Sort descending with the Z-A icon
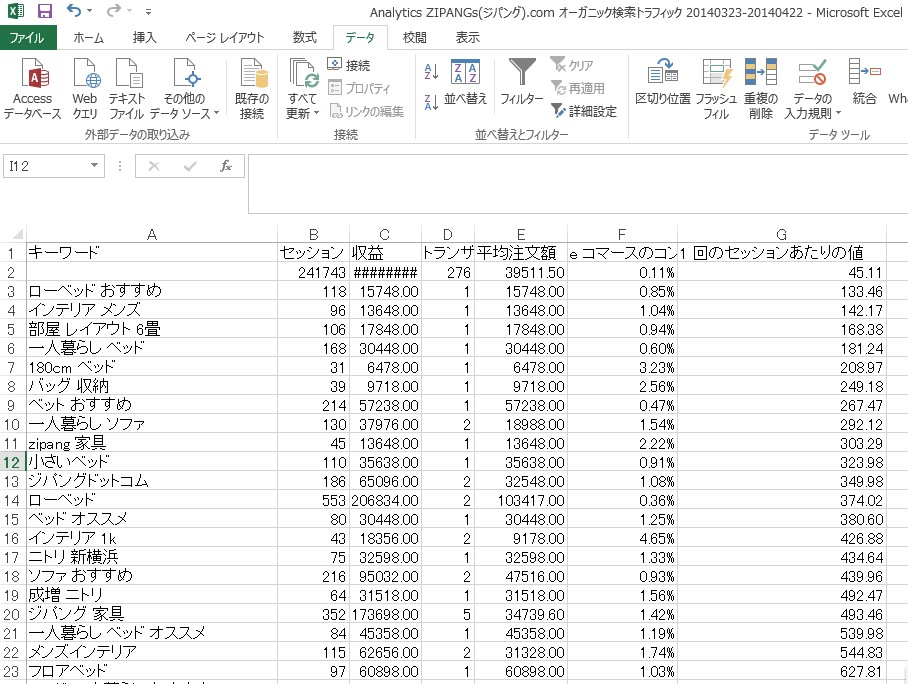Viewport: 908px width, 684px height. click(x=432, y=101)
